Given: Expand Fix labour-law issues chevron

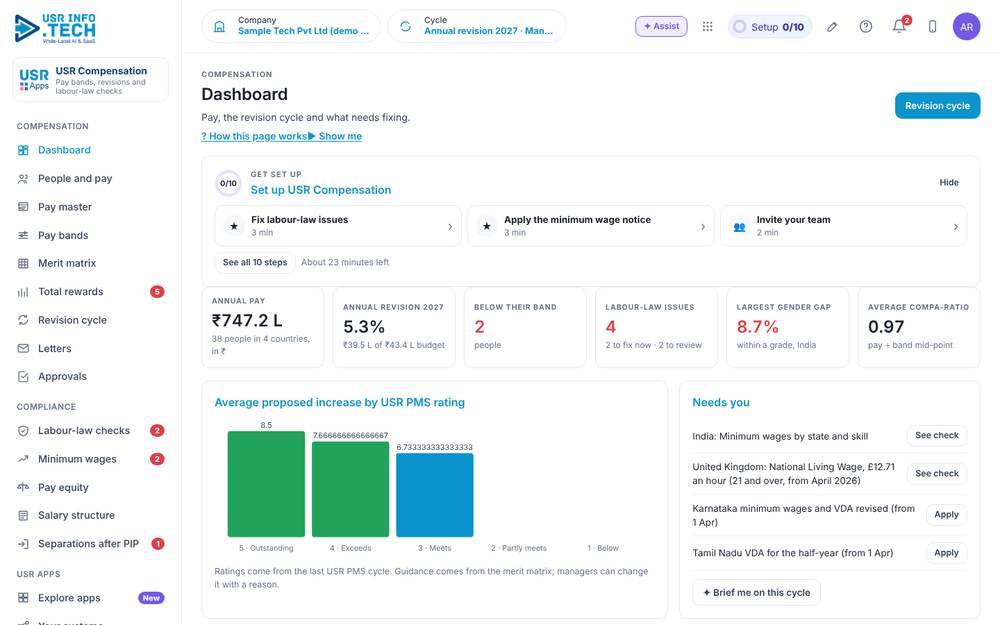Looking at the screenshot, I should click(x=450, y=226).
